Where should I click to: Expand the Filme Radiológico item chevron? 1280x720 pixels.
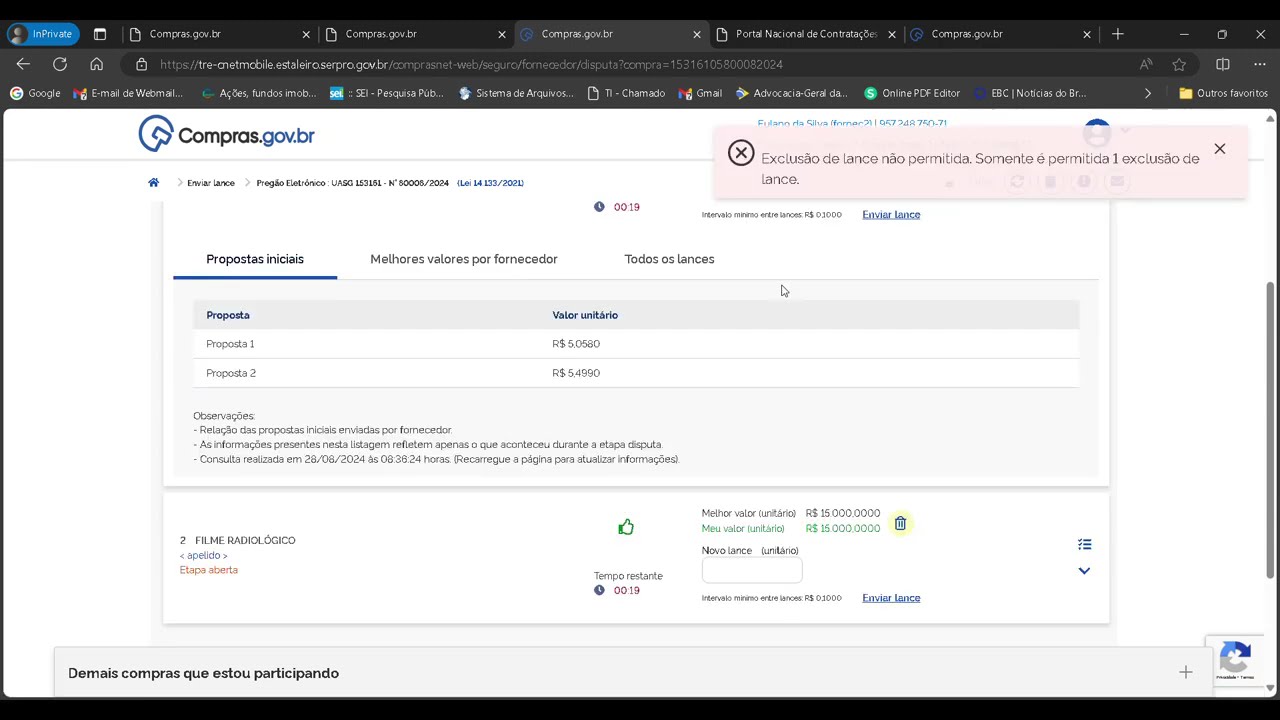[1084, 571]
